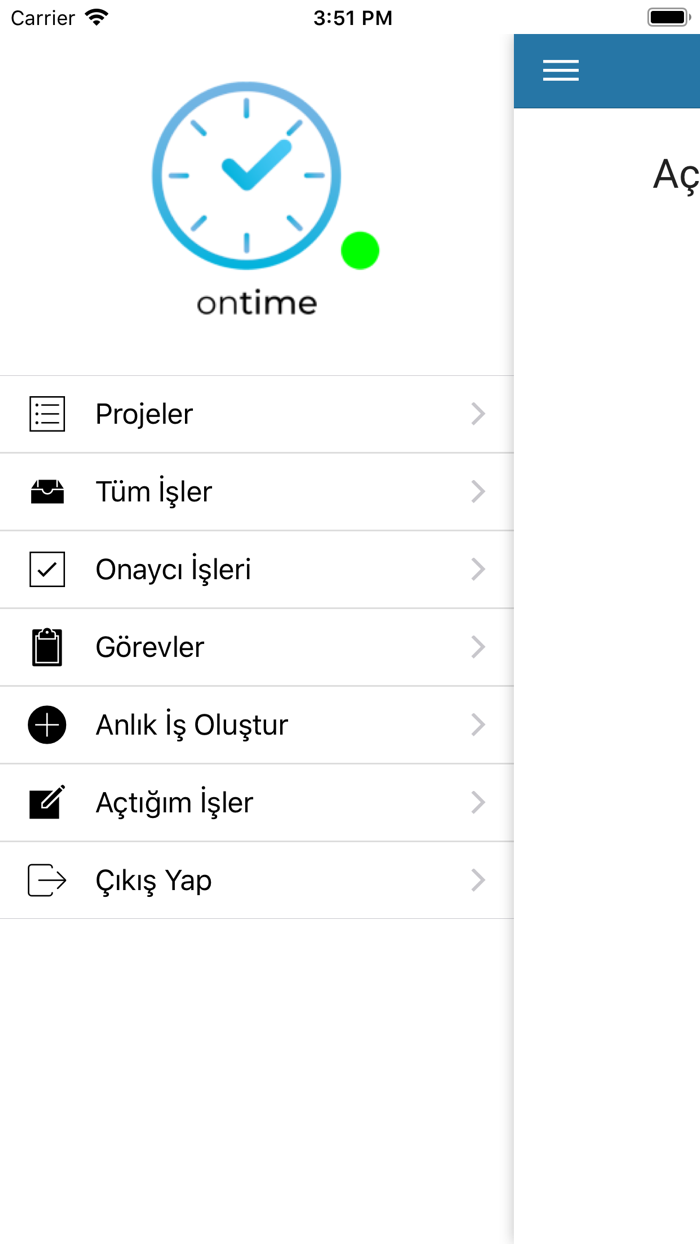Tap the Anlık İş Oluştur plus icon
The image size is (700, 1244).
click(47, 724)
